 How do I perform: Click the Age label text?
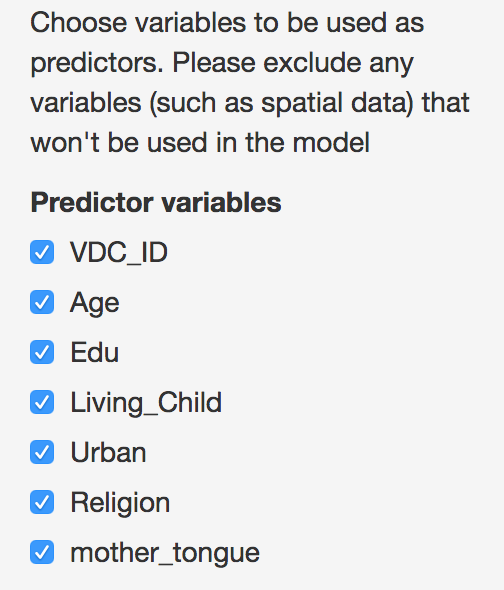coord(95,304)
